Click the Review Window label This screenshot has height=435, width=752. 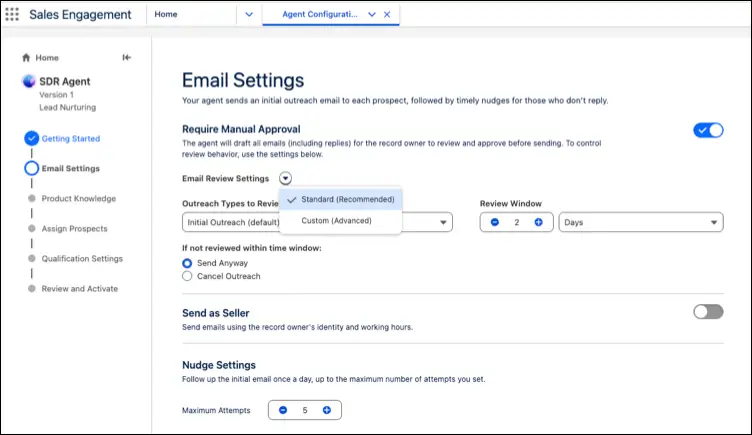[511, 203]
